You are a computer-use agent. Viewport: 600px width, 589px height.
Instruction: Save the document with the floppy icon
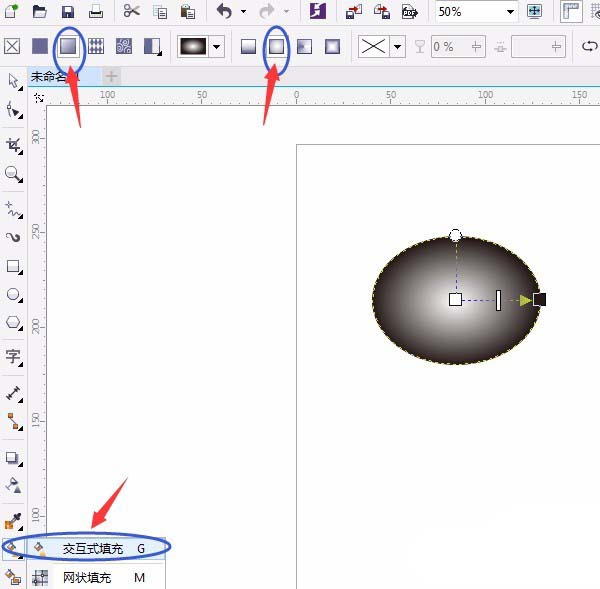pyautogui.click(x=68, y=11)
